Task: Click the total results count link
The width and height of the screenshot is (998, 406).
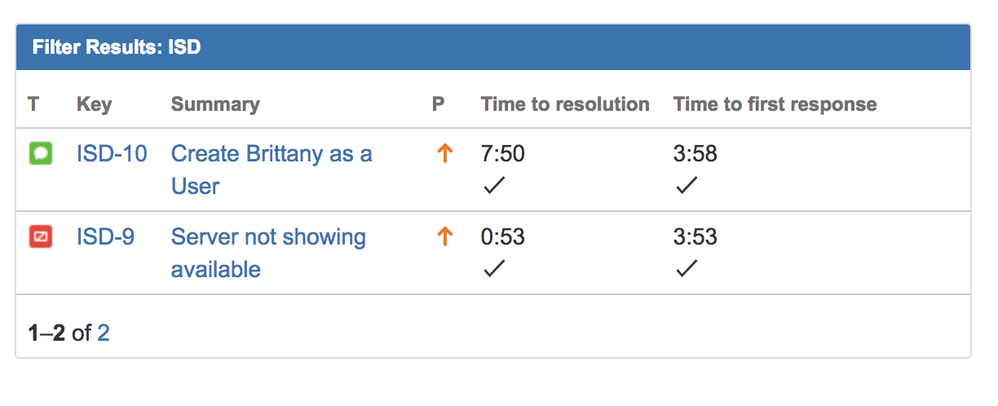Action: 103,333
